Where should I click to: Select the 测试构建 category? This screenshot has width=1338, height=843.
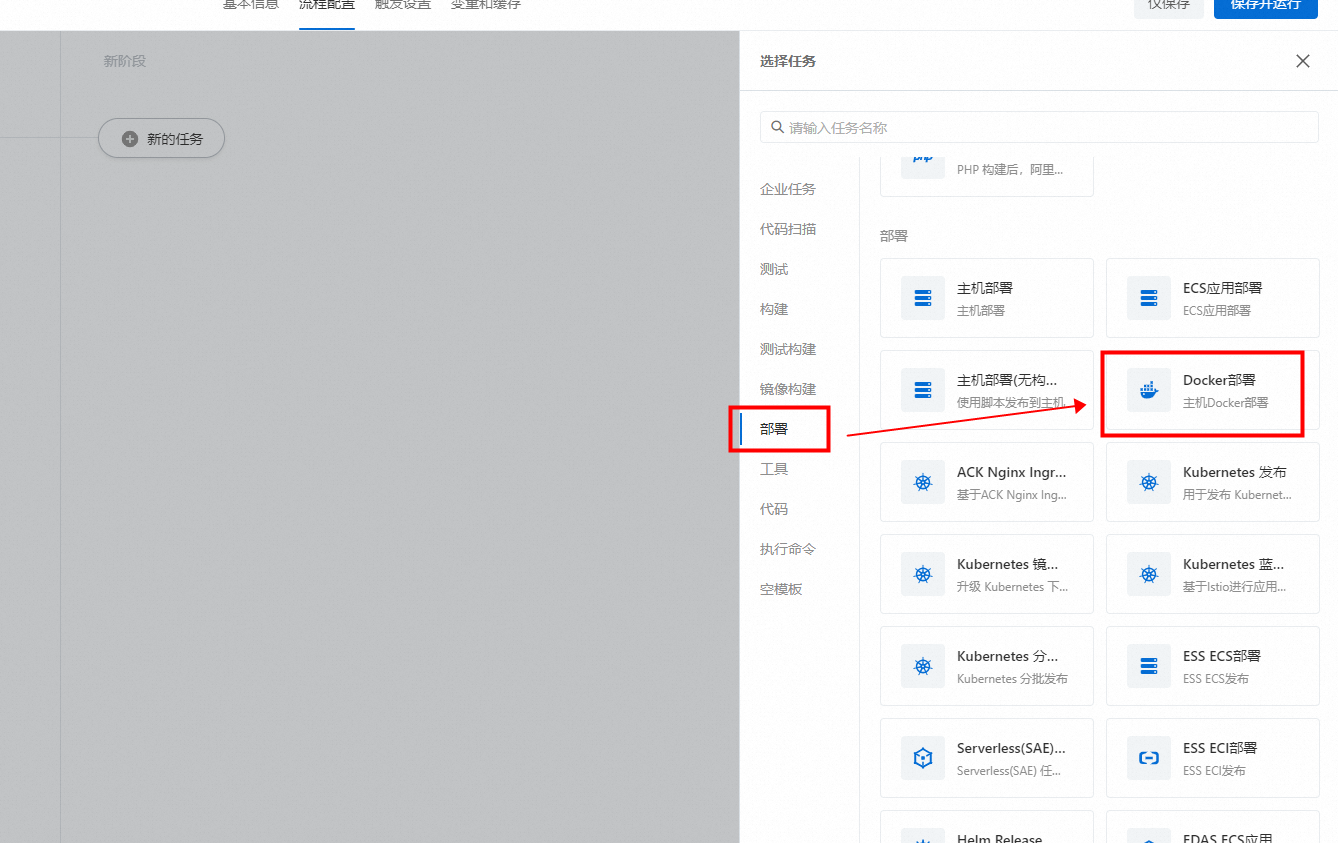[x=788, y=349]
